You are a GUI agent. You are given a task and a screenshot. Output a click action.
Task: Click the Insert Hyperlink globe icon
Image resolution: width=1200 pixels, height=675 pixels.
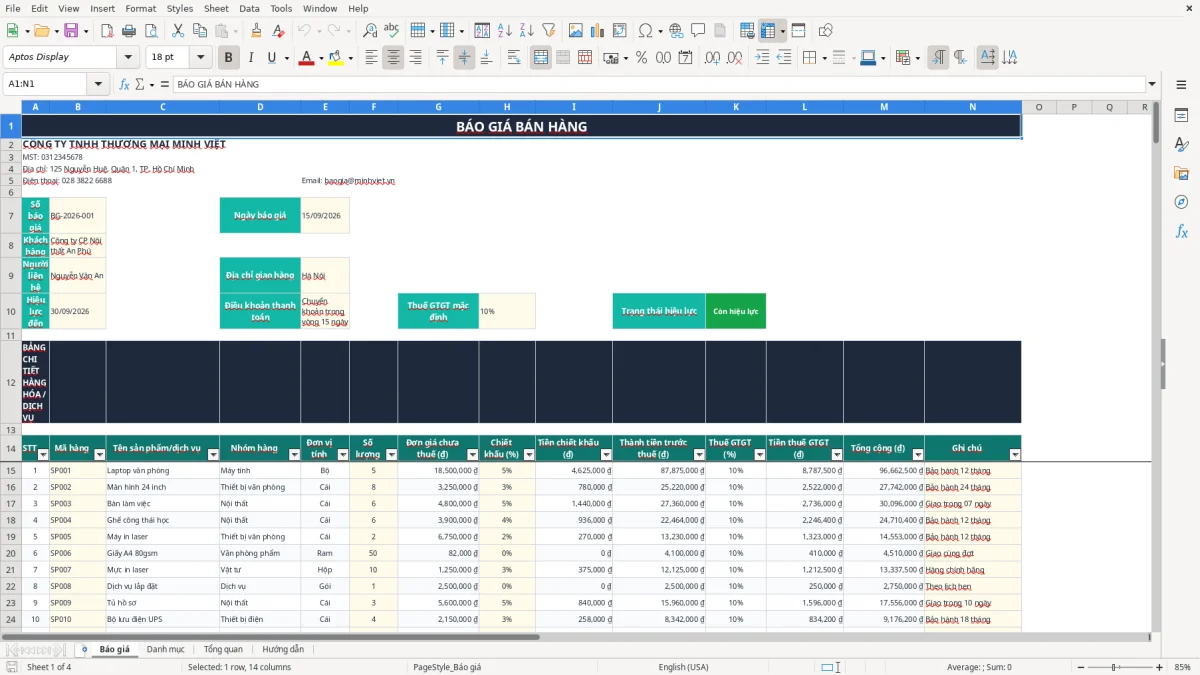pos(677,31)
